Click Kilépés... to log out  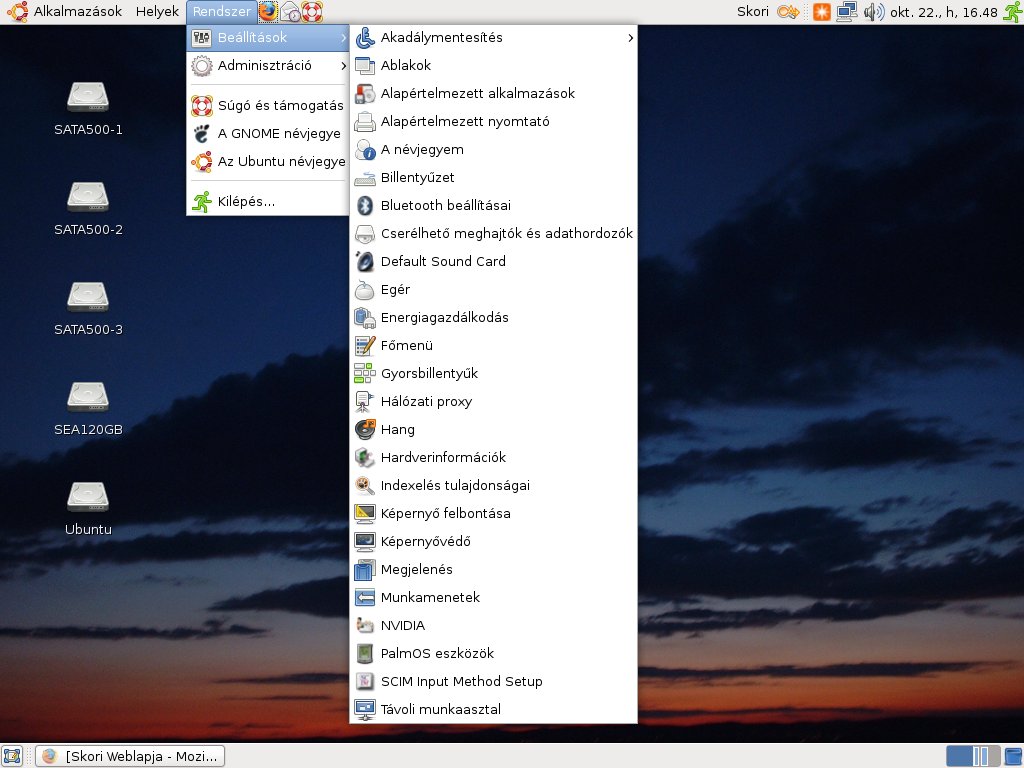click(246, 202)
